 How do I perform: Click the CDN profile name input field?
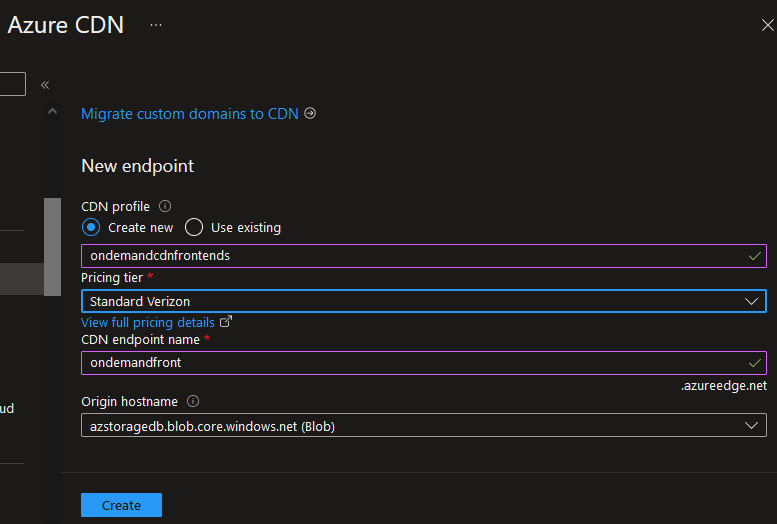(x=424, y=256)
